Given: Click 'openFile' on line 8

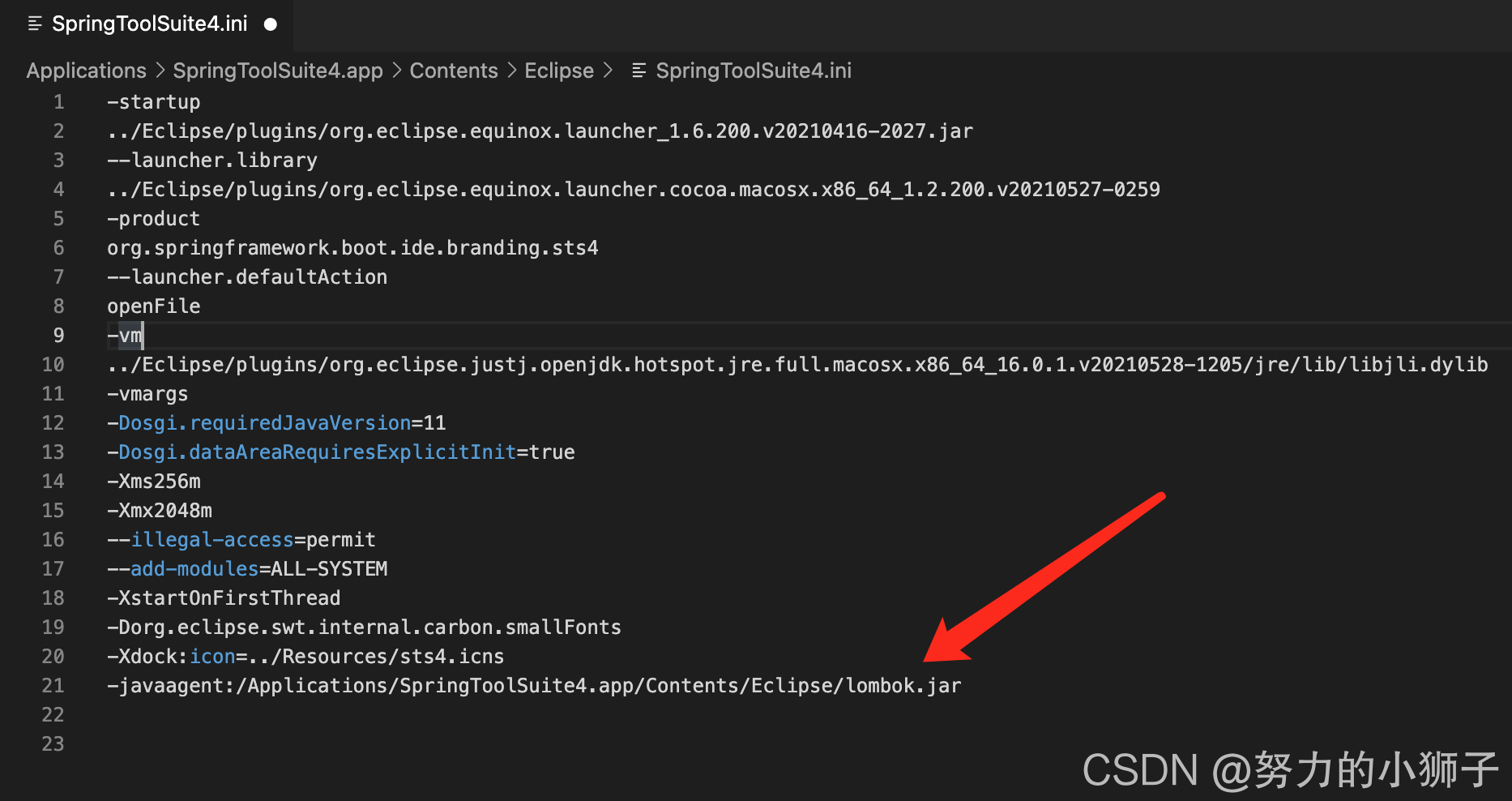Looking at the screenshot, I should tap(154, 306).
